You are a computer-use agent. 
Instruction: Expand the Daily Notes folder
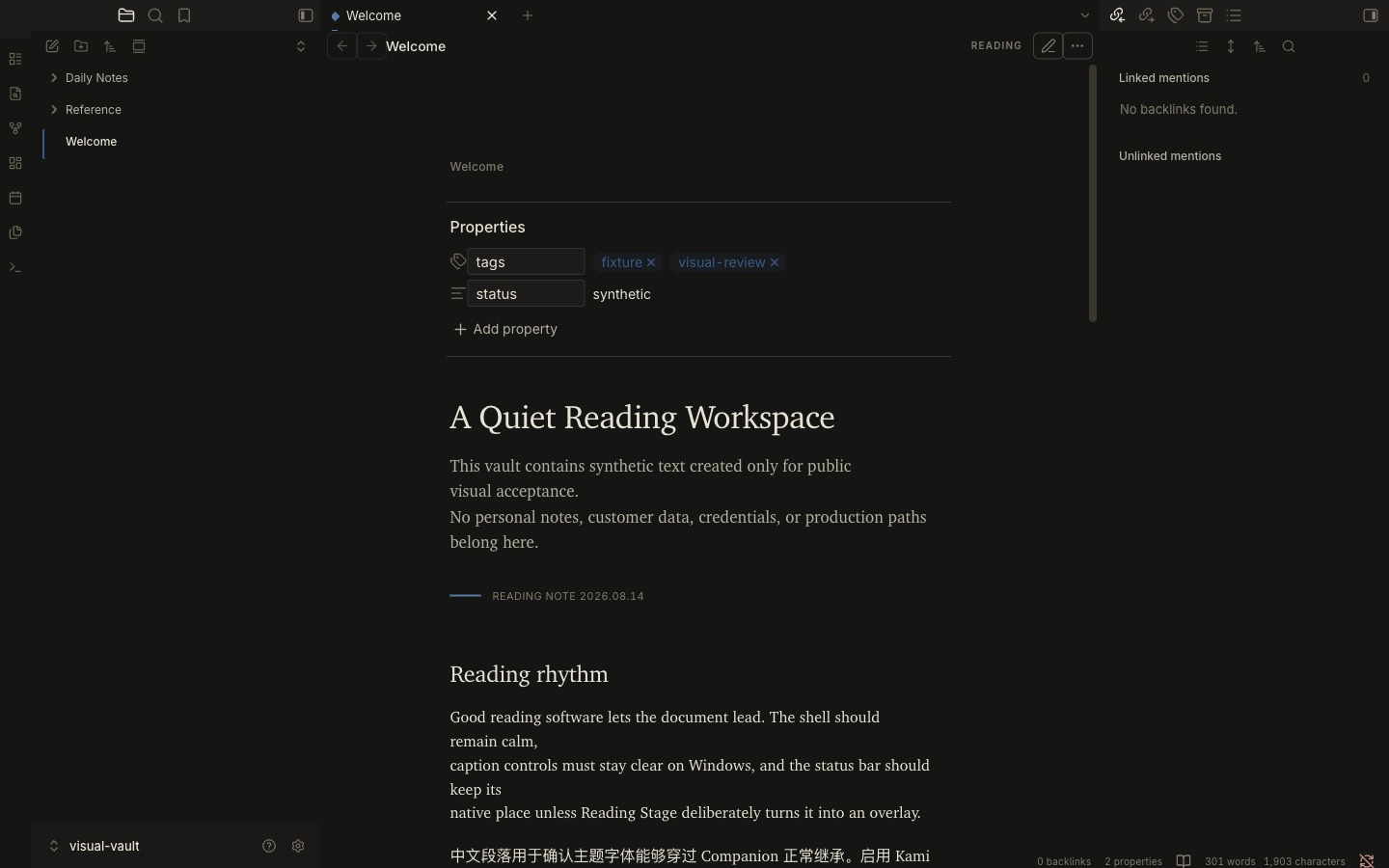[180, 78]
